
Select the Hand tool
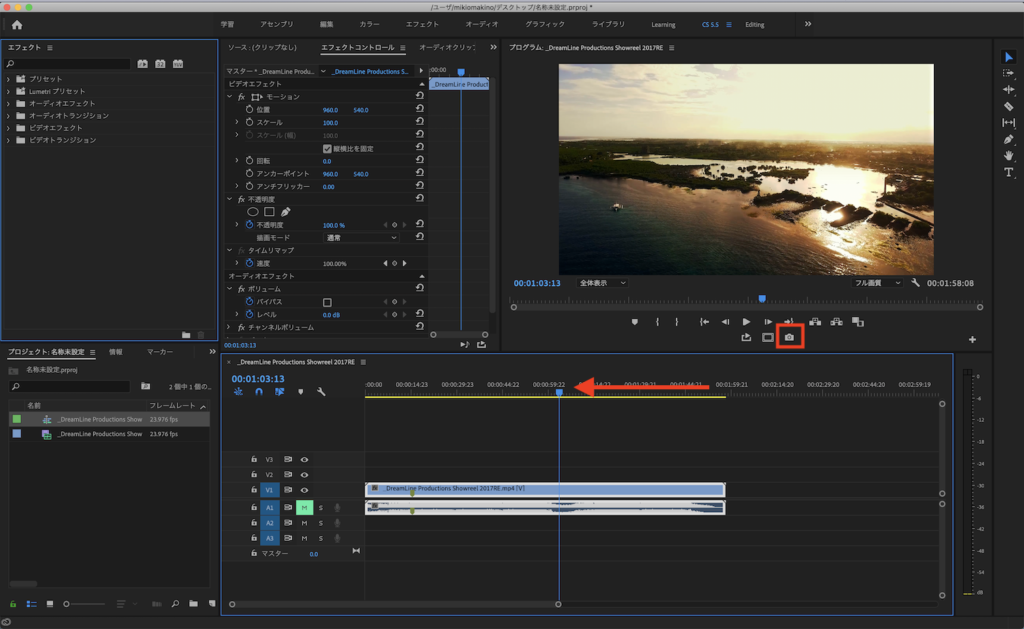[1008, 156]
